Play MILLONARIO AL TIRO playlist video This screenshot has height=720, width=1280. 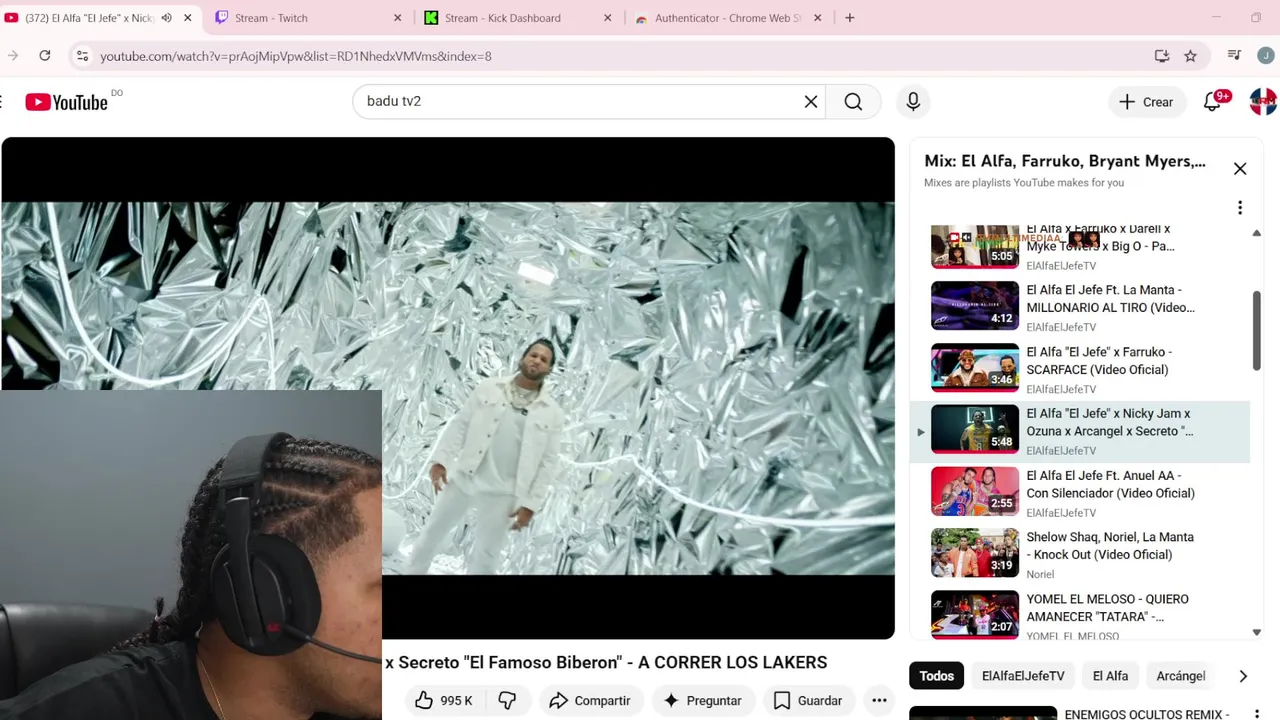pyautogui.click(x=1080, y=306)
